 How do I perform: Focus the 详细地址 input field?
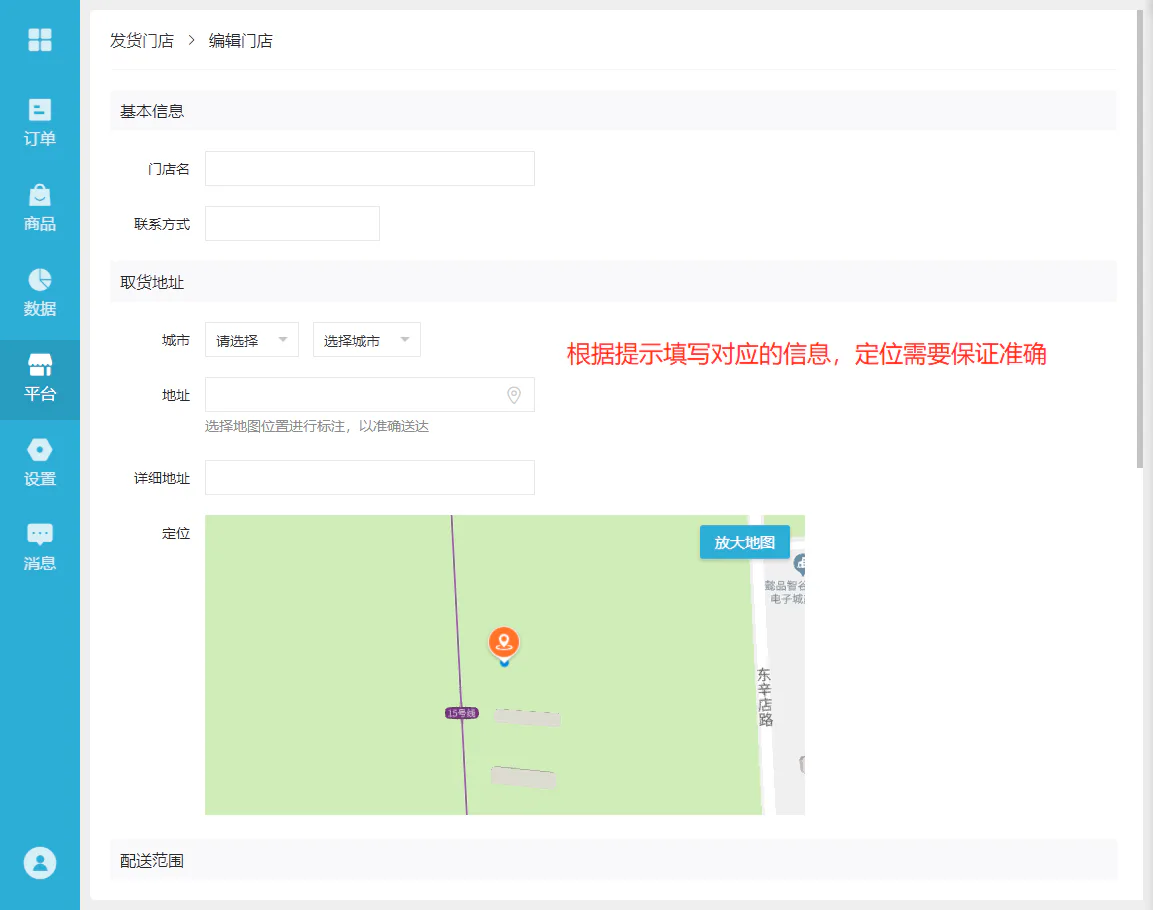point(370,478)
